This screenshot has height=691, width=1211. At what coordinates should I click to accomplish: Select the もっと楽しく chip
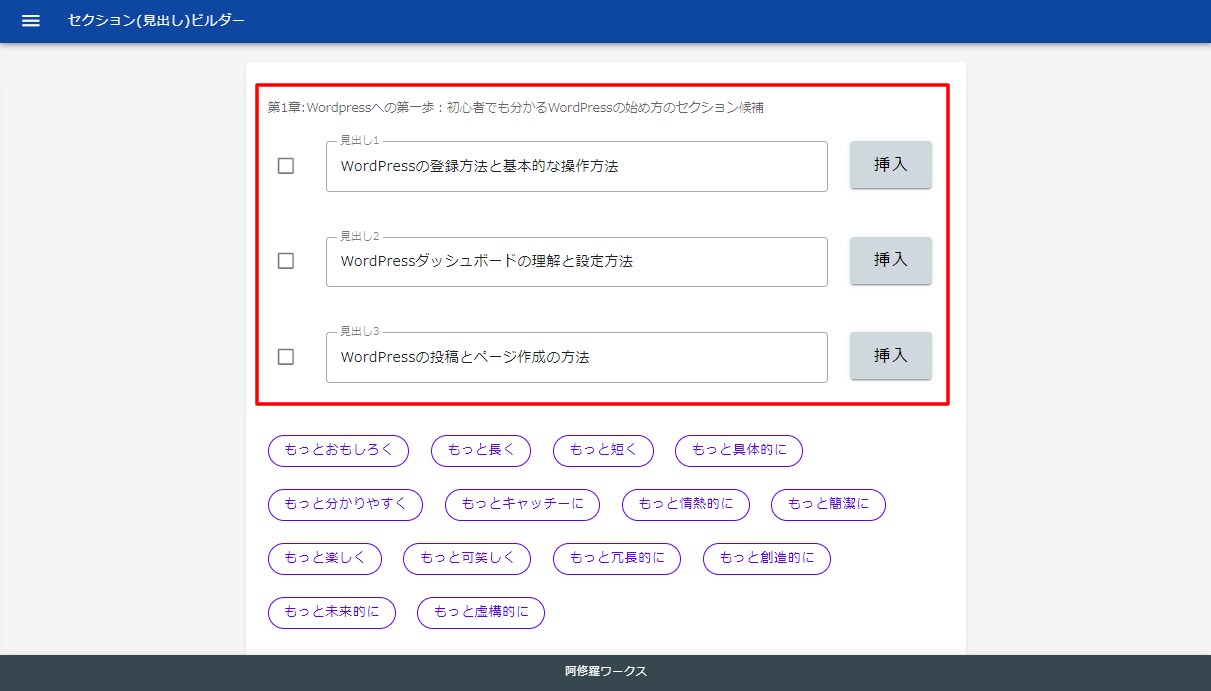pyautogui.click(x=325, y=559)
